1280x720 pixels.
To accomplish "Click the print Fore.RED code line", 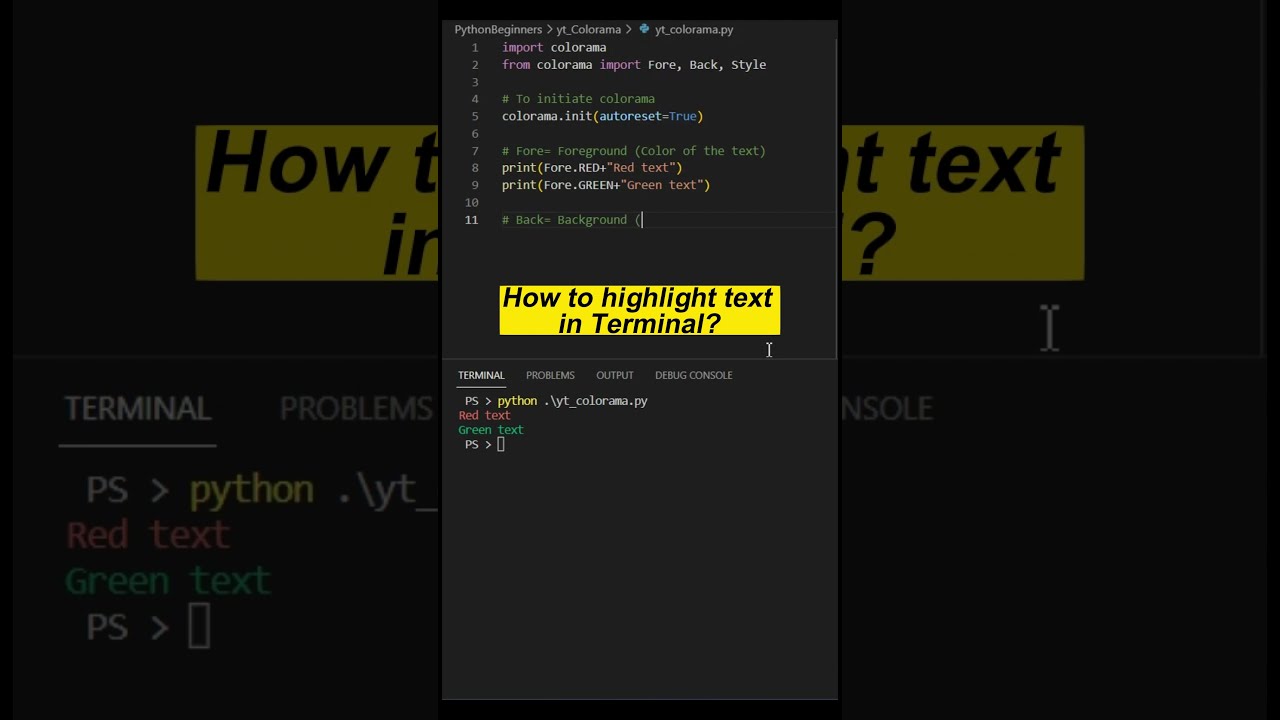I will (592, 168).
